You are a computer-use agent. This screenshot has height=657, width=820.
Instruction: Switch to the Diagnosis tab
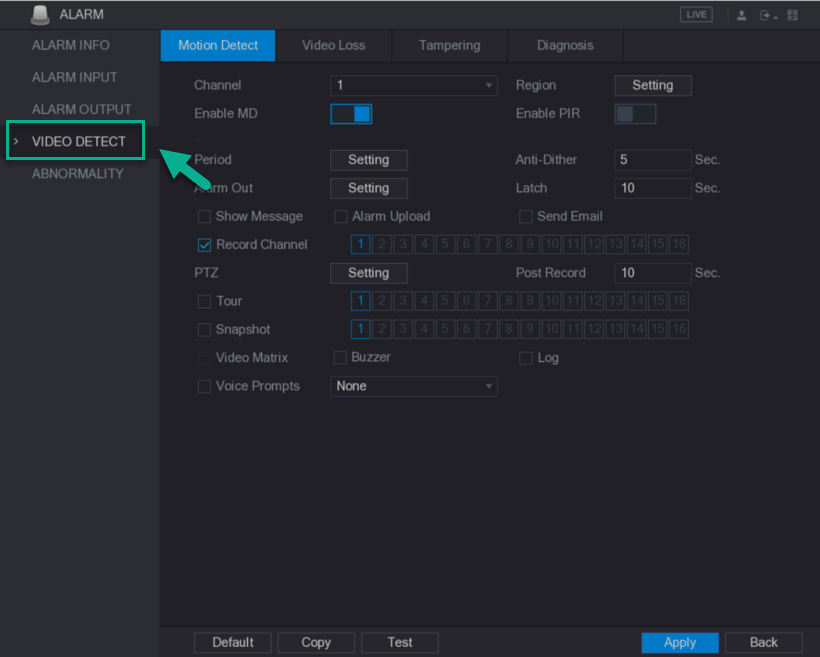pos(565,46)
